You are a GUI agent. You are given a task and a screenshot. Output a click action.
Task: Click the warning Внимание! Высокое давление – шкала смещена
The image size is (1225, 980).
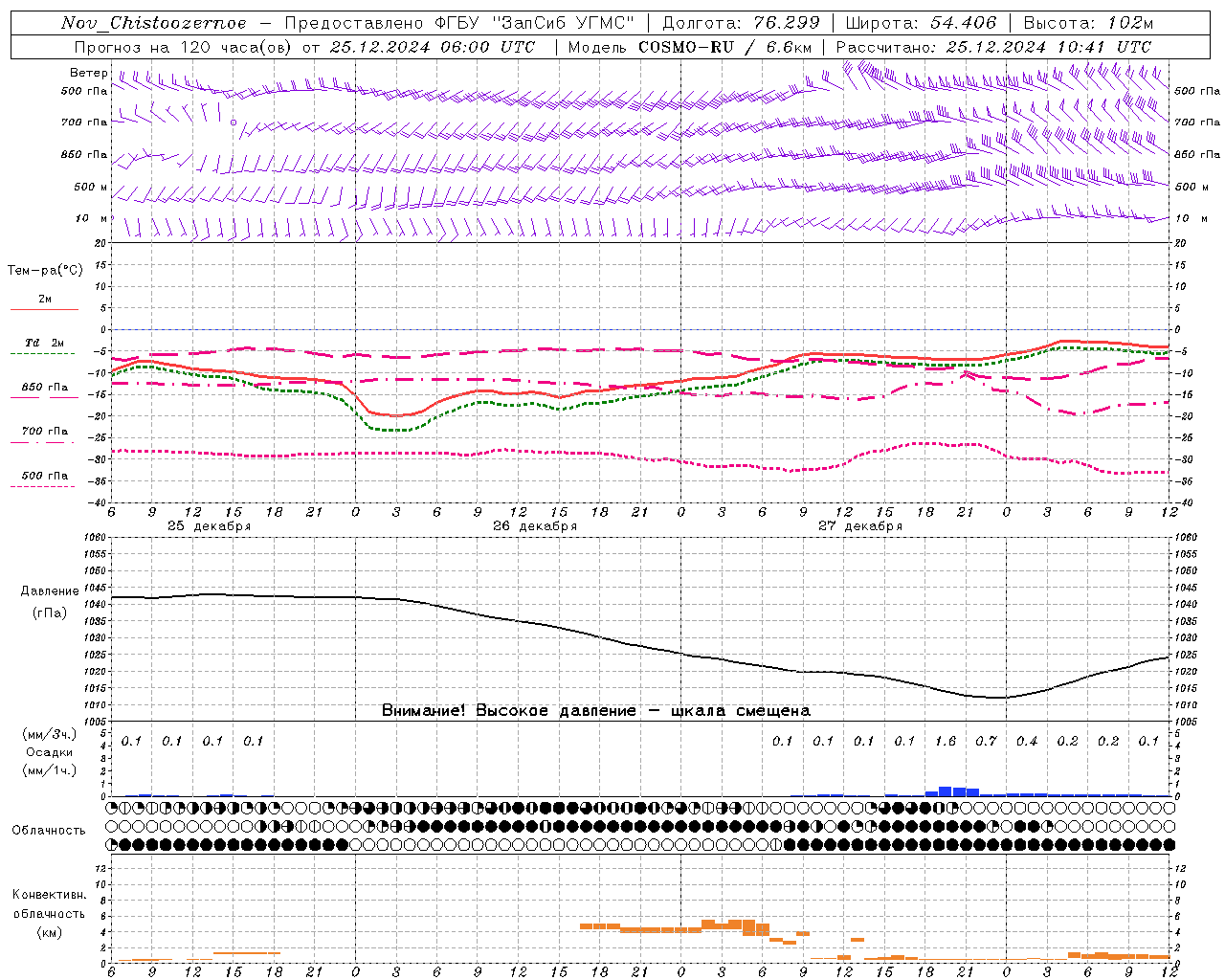596,711
